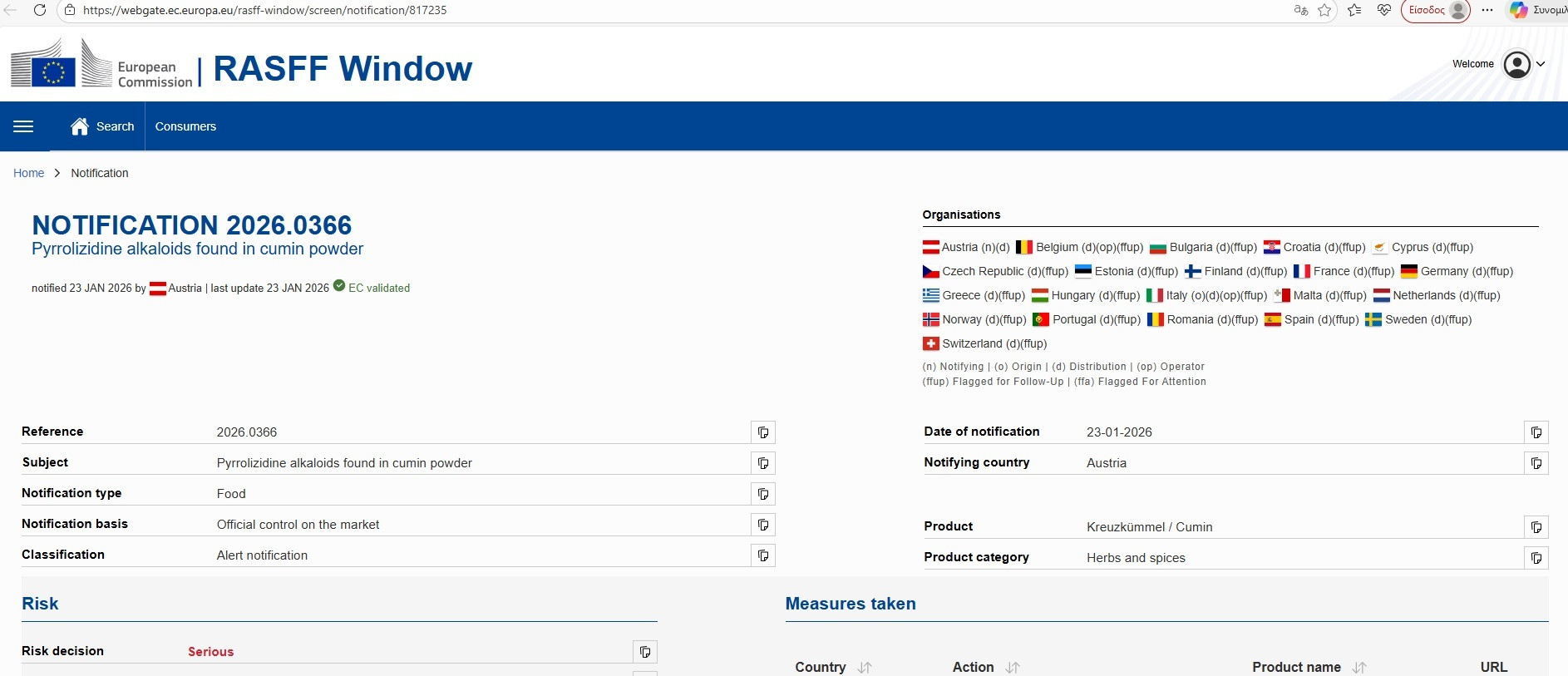
Task: Copy the Date of notification value
Action: 1536,432
